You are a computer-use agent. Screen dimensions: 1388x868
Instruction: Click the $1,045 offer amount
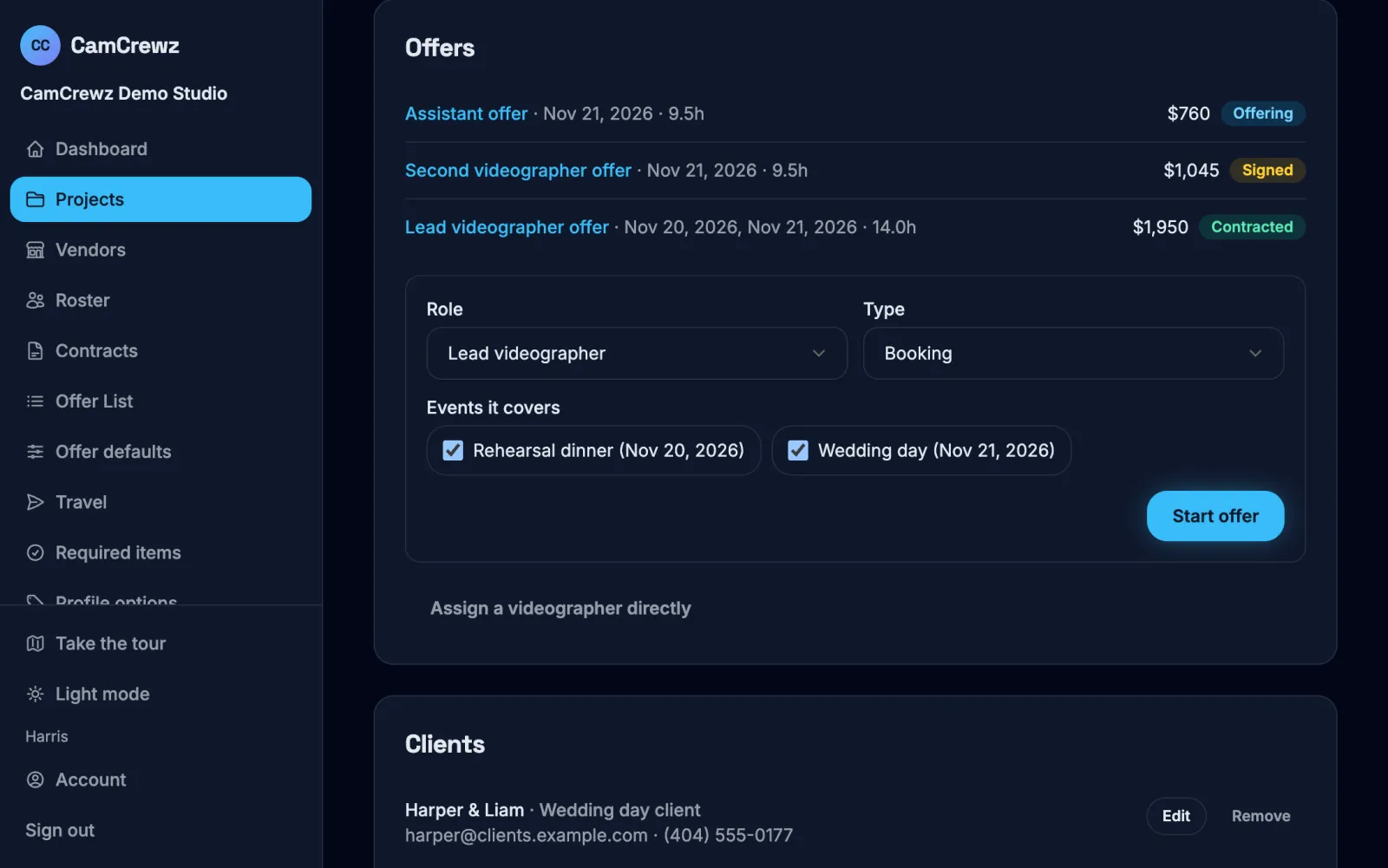pyautogui.click(x=1191, y=170)
